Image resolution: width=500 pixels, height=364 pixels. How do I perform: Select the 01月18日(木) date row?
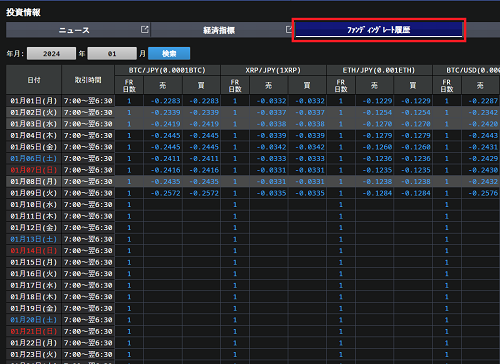tap(34, 297)
